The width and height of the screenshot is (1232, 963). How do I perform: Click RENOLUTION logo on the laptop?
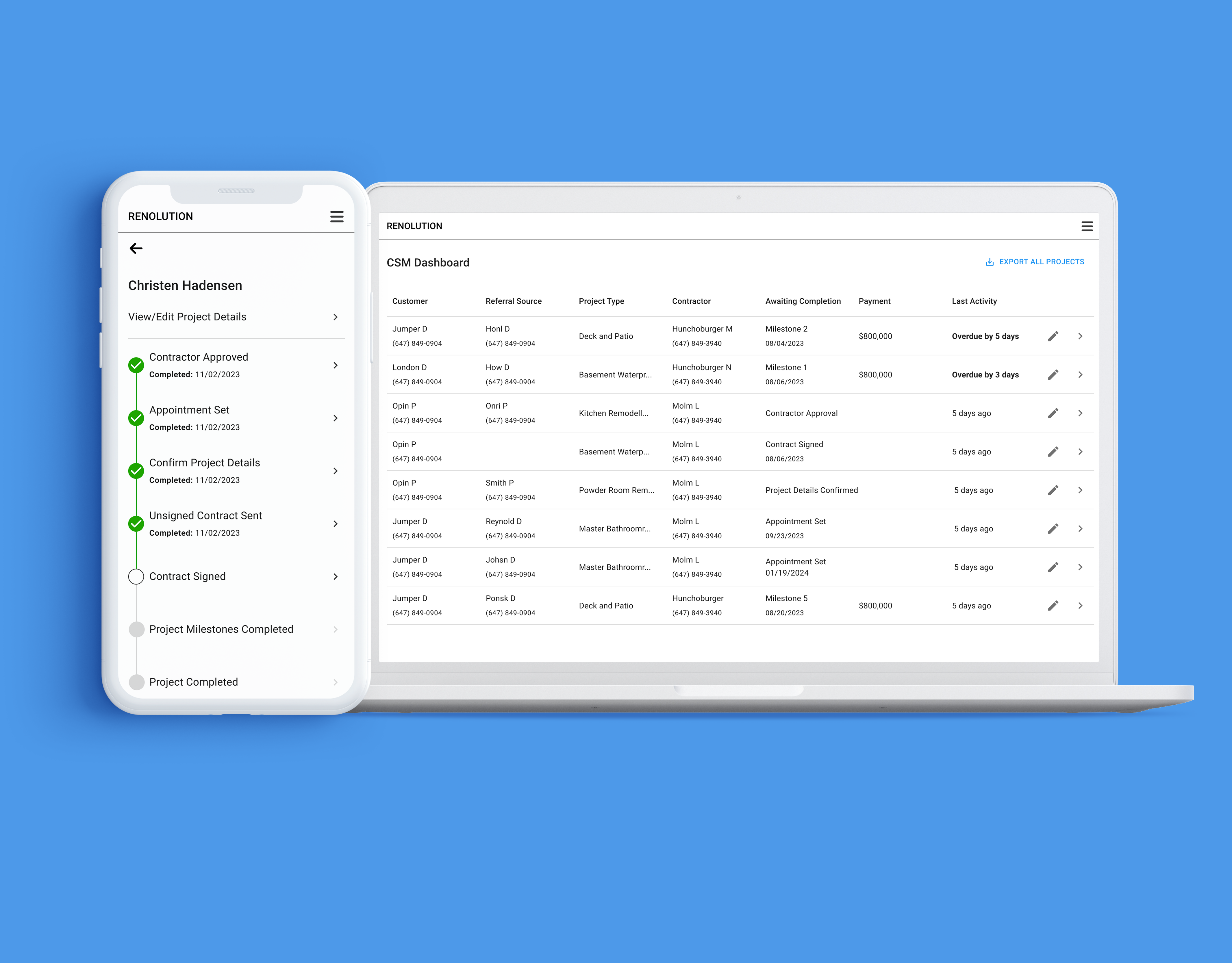click(x=414, y=226)
